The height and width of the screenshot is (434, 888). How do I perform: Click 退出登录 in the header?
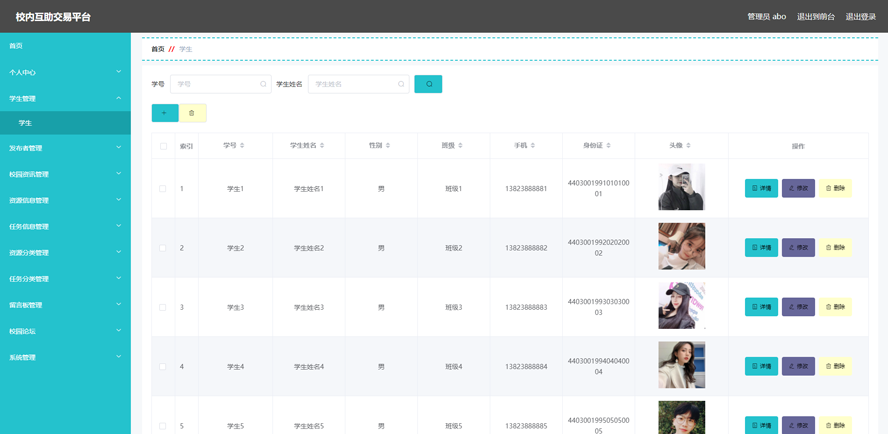(x=860, y=17)
